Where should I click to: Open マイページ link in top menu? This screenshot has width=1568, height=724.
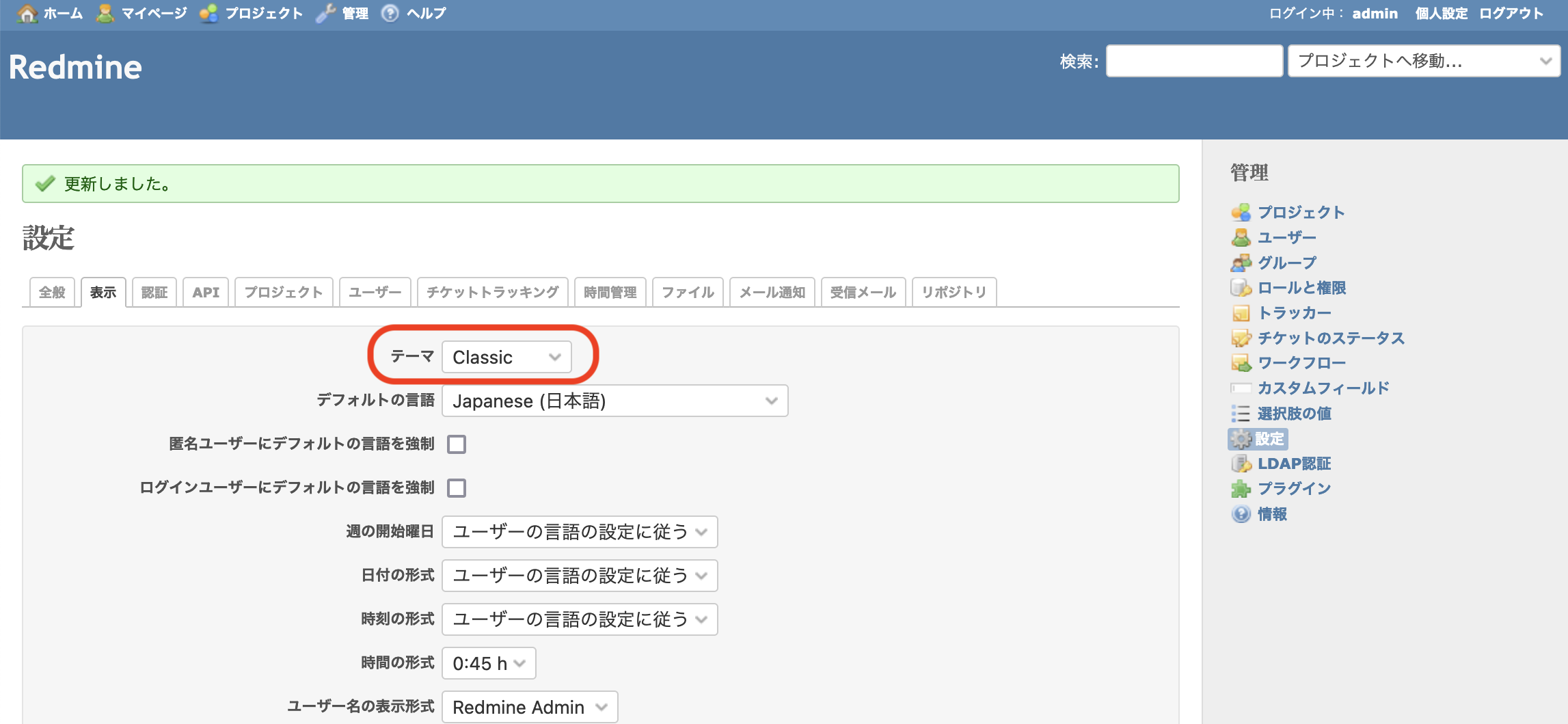click(154, 13)
